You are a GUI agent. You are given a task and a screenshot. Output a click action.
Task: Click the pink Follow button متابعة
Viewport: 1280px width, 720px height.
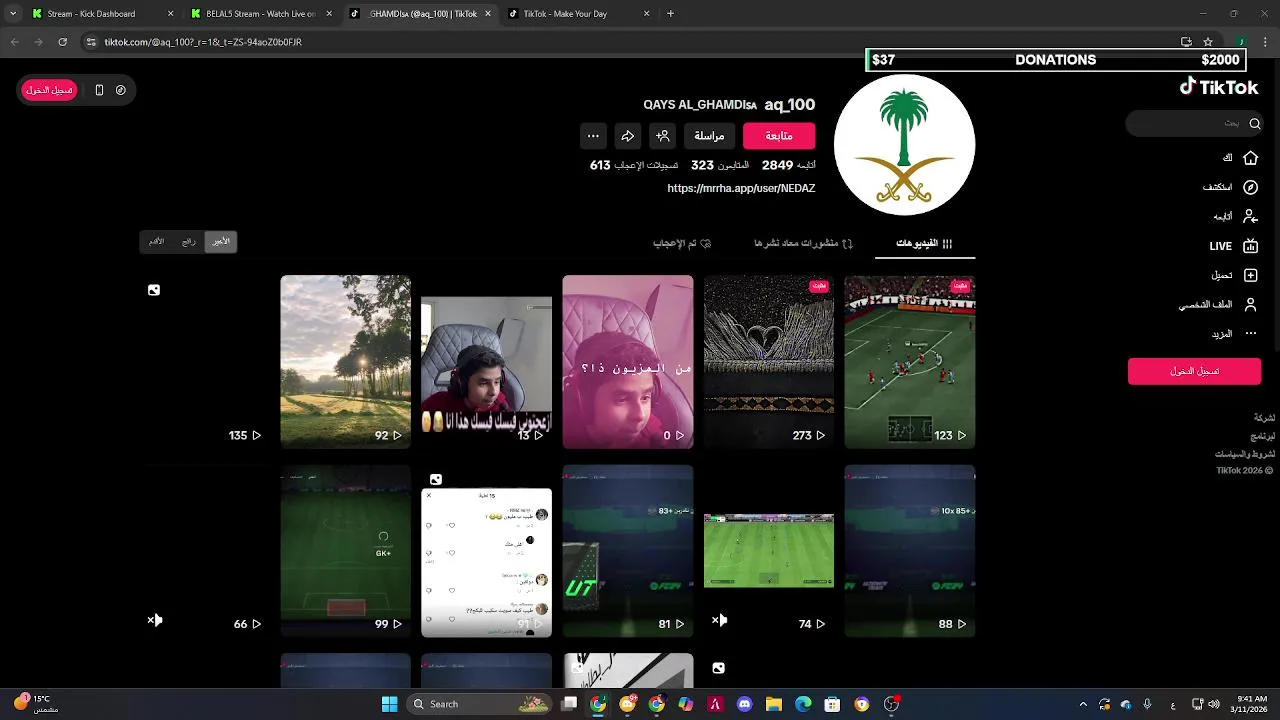(779, 136)
